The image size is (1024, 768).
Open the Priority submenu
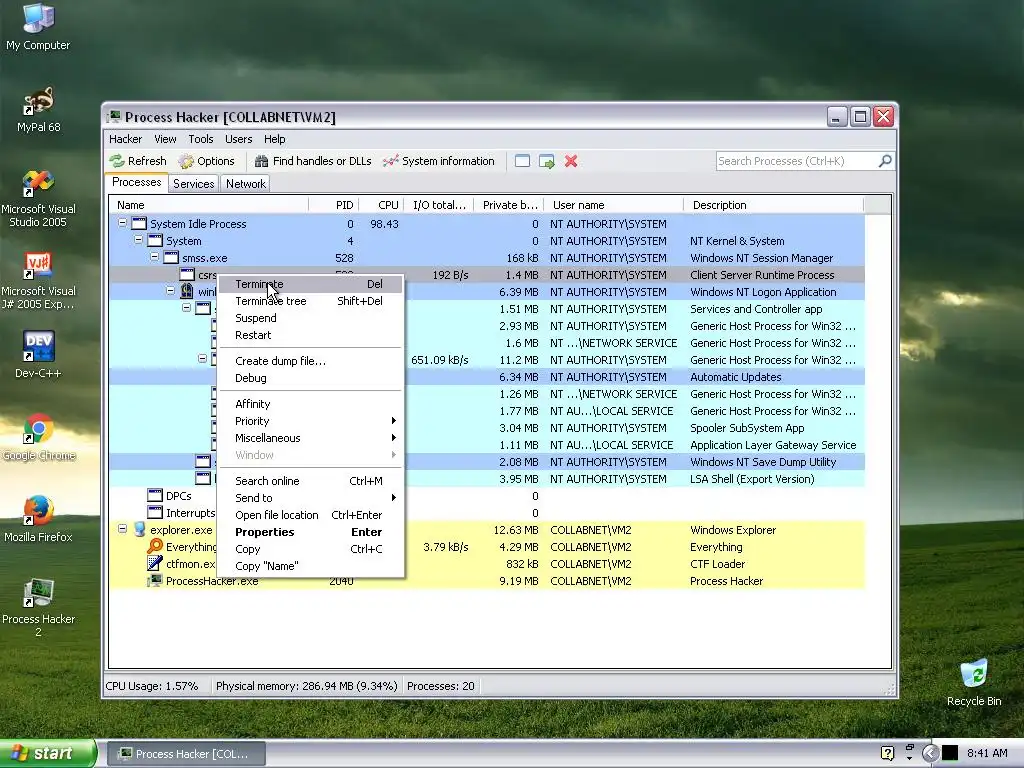pyautogui.click(x=311, y=421)
